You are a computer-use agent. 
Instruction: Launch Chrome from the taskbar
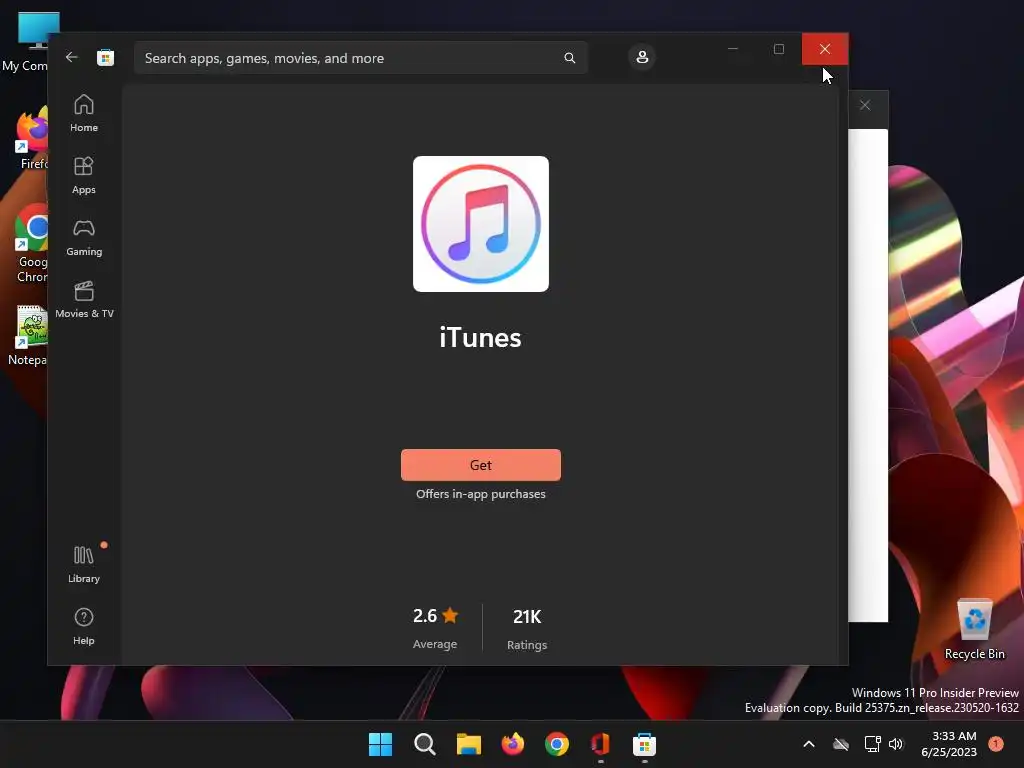(557, 744)
